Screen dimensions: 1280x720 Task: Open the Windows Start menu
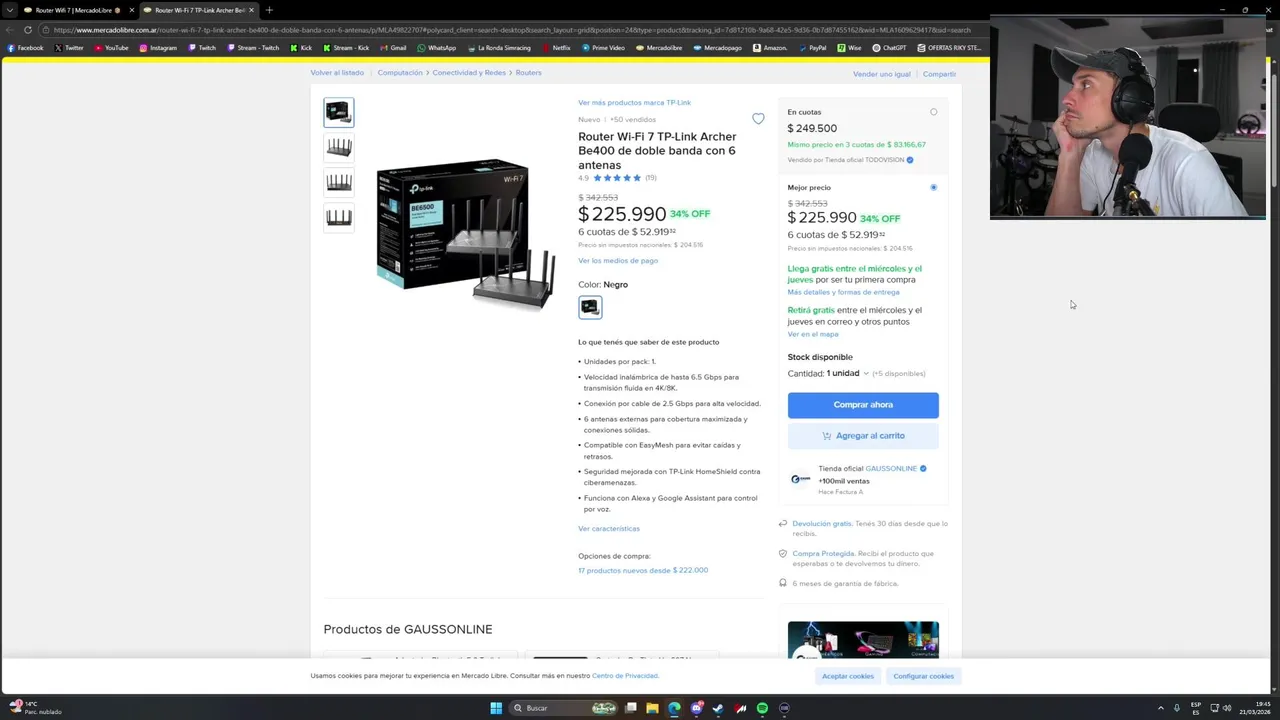(x=496, y=708)
